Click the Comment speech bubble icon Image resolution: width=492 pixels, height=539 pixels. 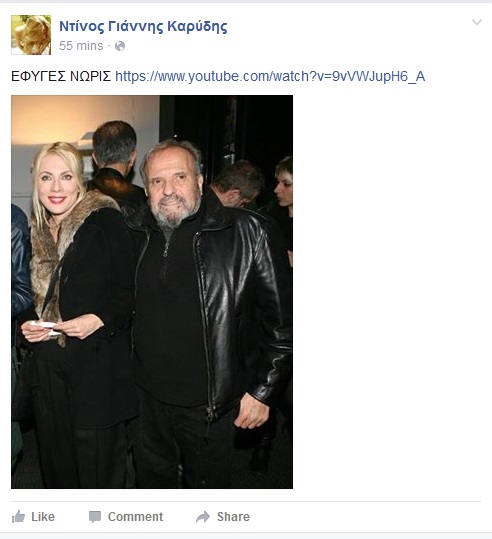[95, 517]
